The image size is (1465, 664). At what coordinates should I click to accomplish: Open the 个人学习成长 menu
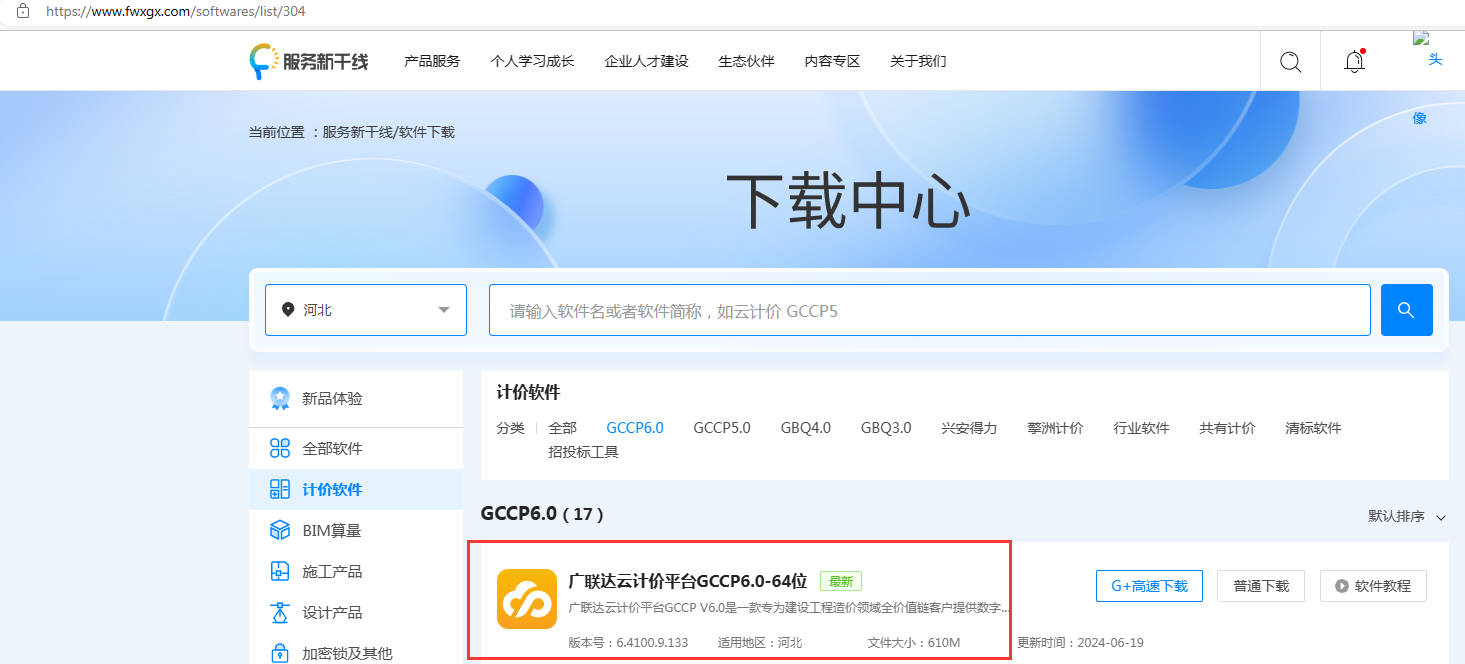[x=532, y=62]
